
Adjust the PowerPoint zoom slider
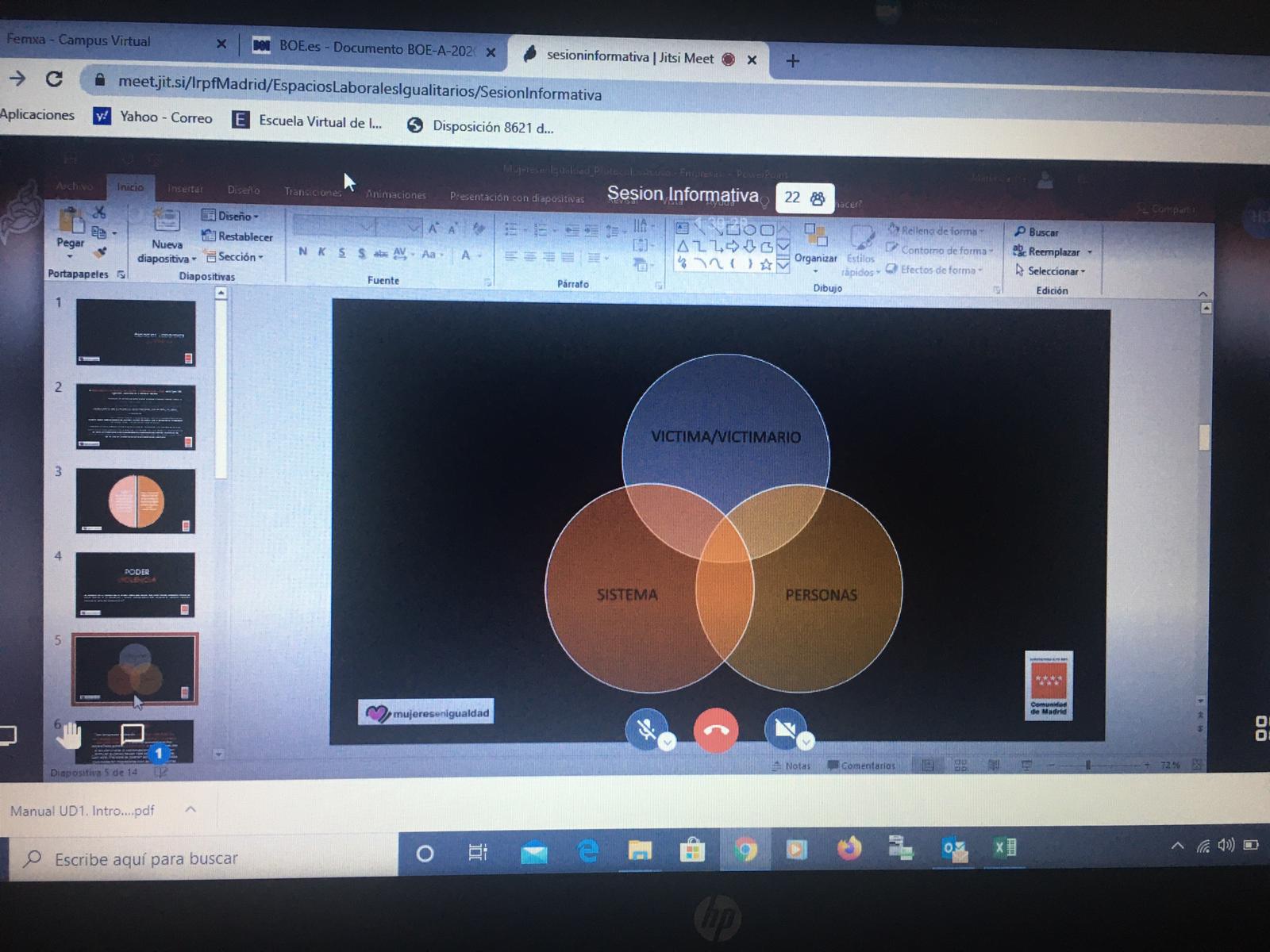click(x=1088, y=765)
